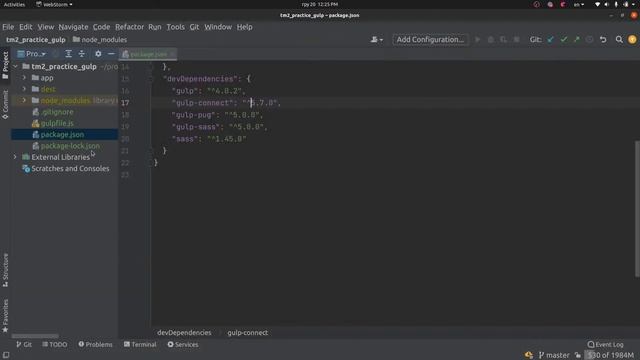Open the Navigate menu
Viewport: 640px width, 360px height.
click(73, 27)
